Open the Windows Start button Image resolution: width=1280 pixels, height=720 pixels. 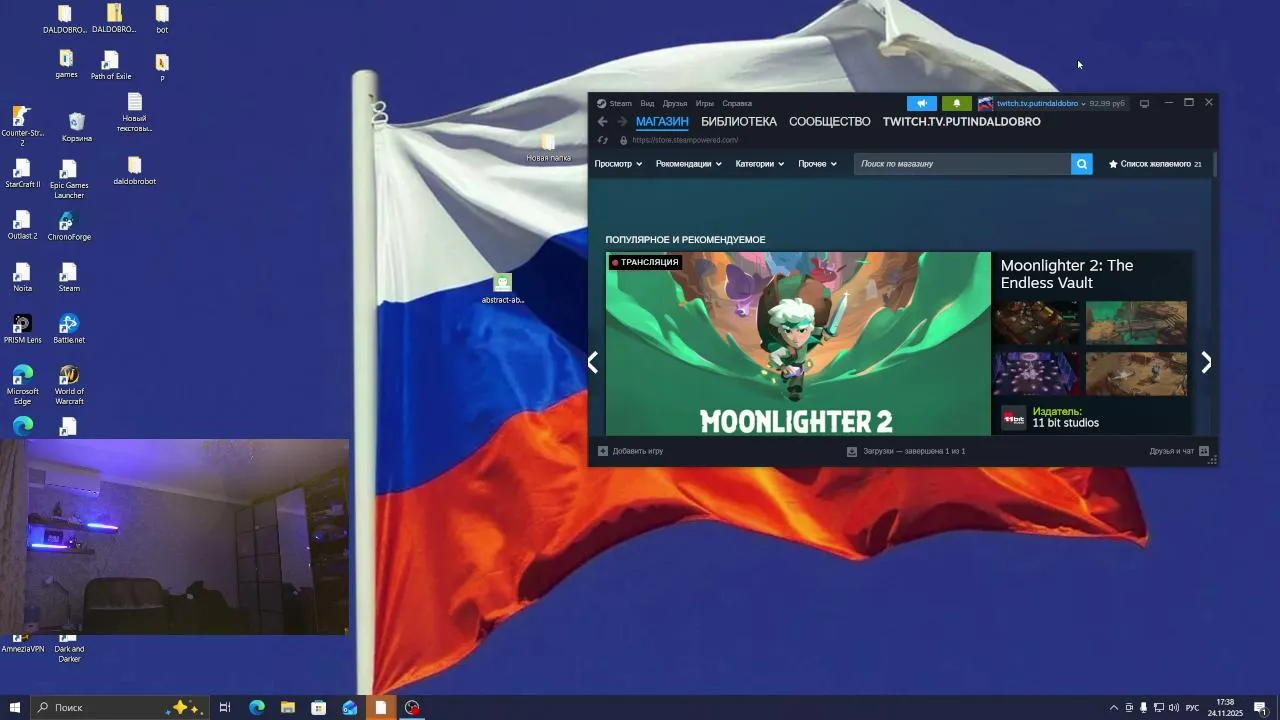(x=15, y=708)
